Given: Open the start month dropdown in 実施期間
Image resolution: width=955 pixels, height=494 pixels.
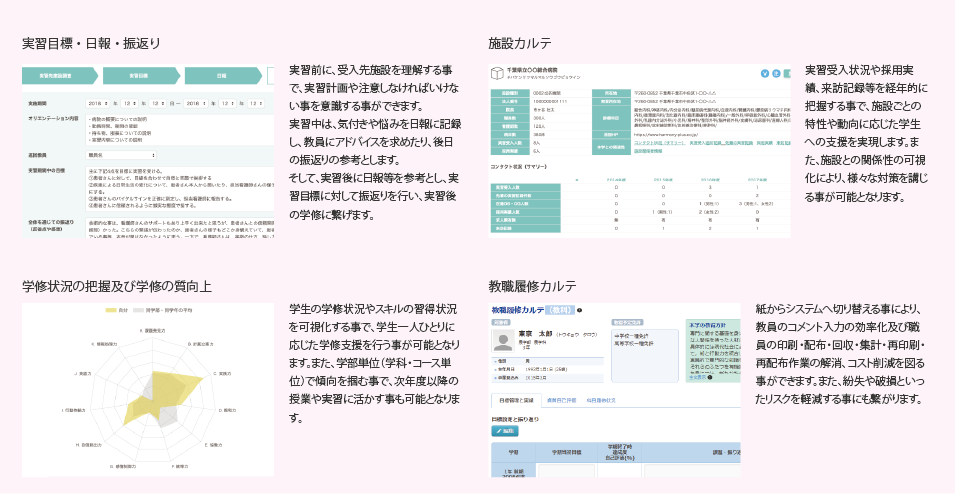Looking at the screenshot, I should click(x=129, y=104).
